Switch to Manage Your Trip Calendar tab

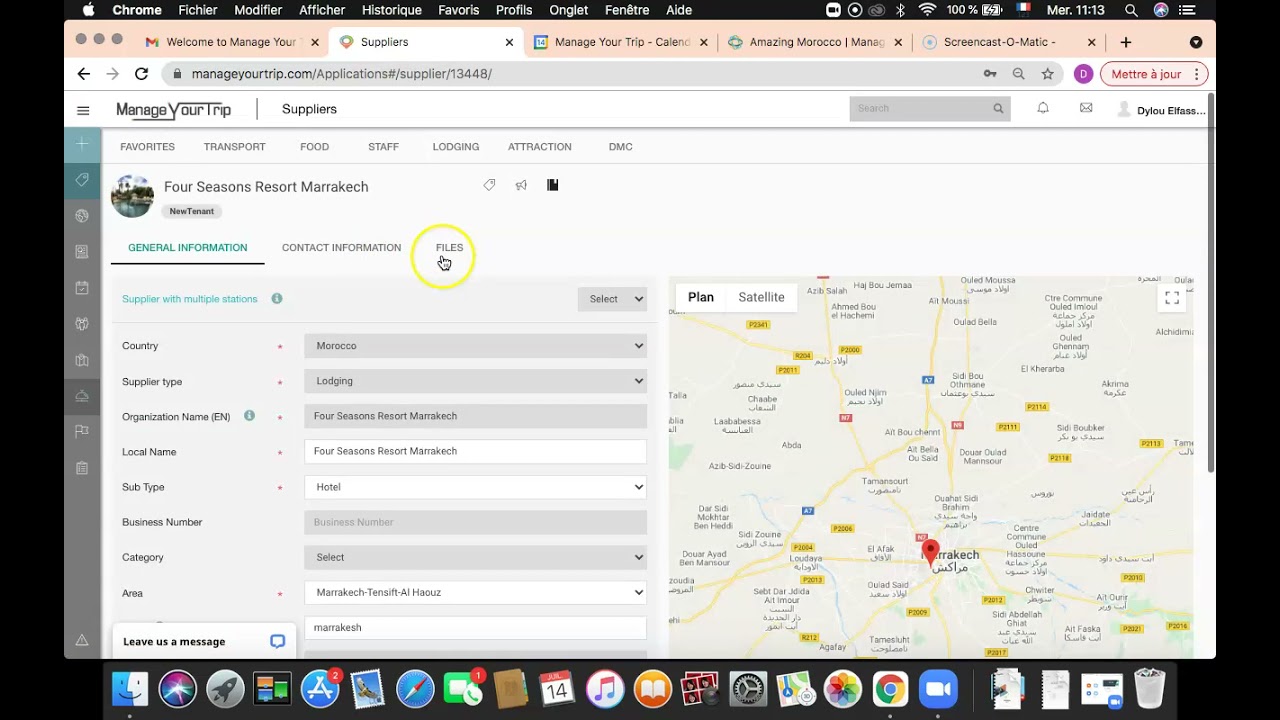(x=621, y=42)
